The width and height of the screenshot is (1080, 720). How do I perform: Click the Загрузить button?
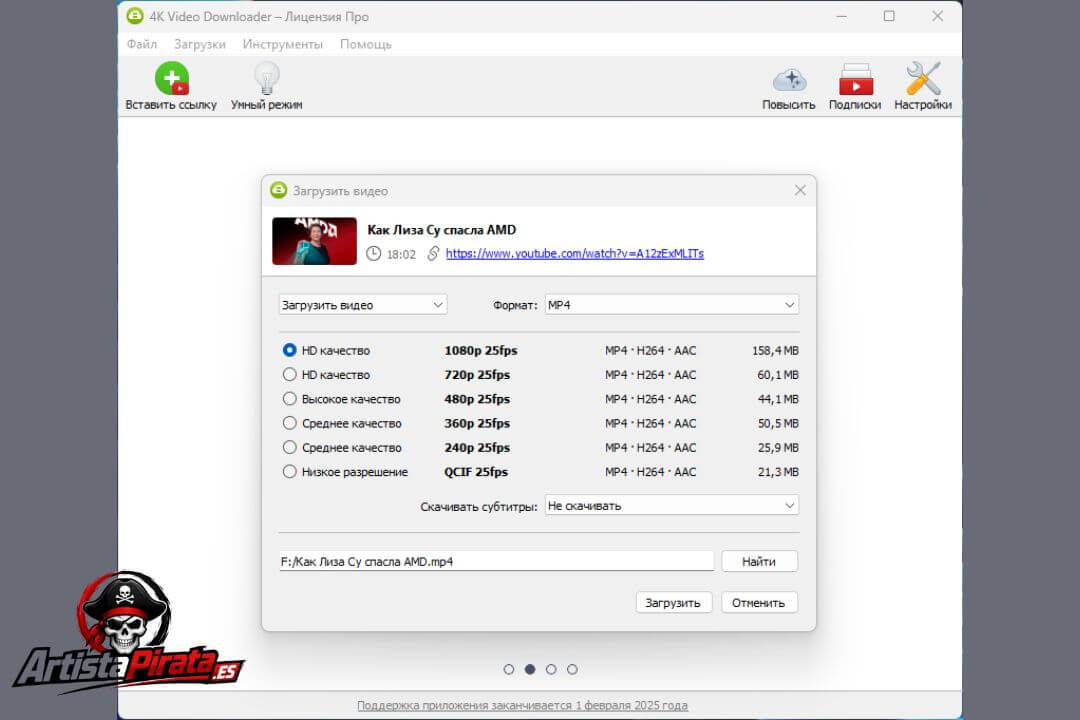(x=673, y=602)
